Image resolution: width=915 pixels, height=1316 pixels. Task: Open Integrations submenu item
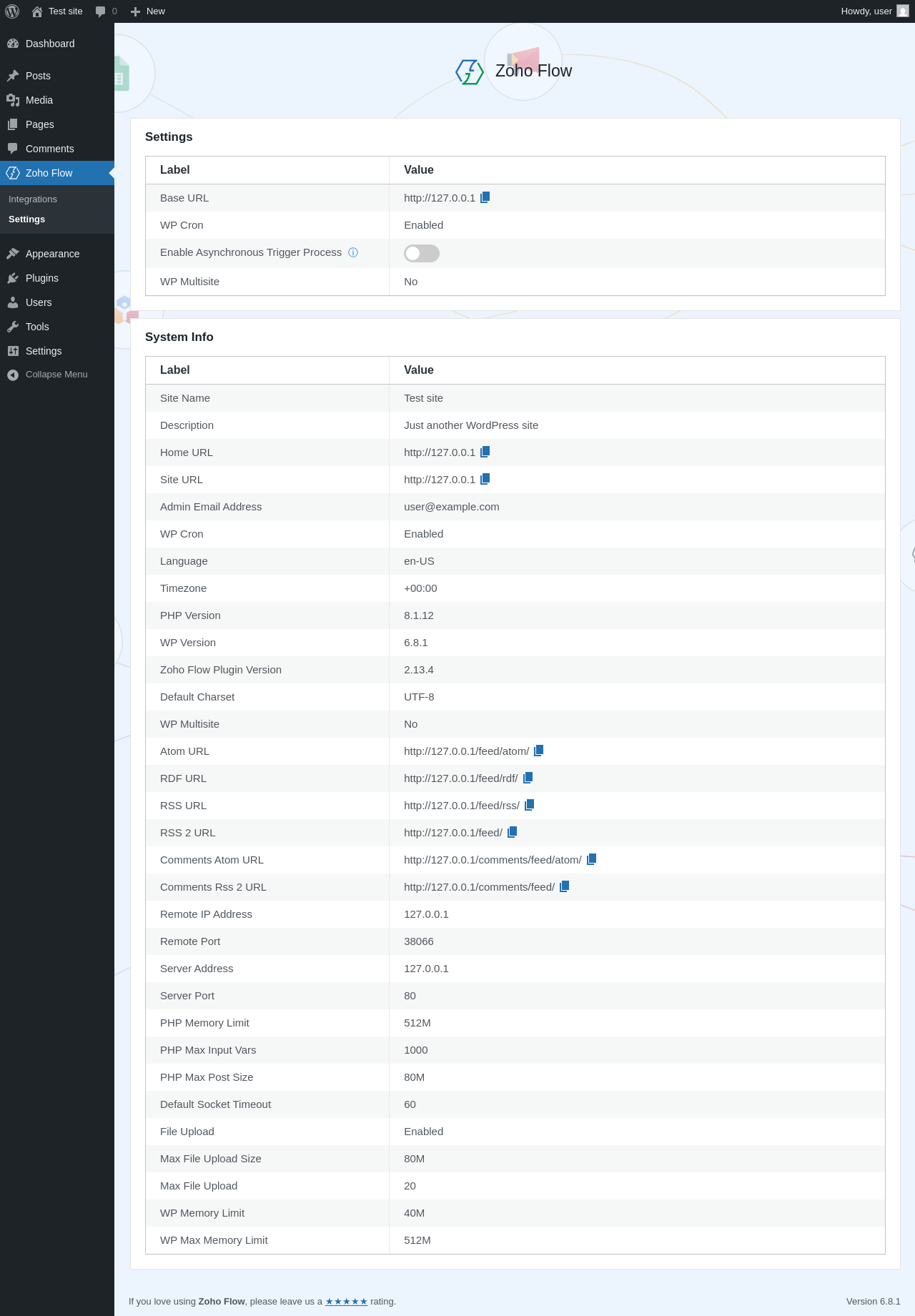tap(33, 199)
